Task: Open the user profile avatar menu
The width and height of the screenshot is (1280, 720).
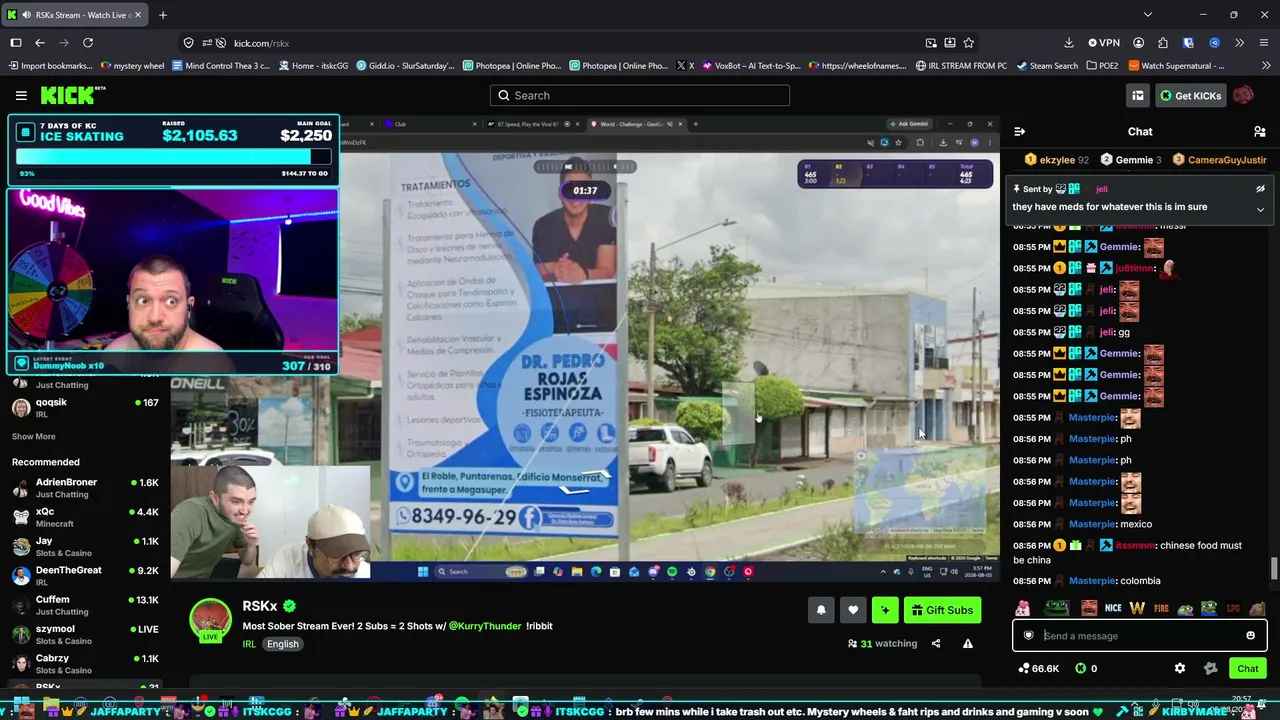Action: click(1243, 95)
